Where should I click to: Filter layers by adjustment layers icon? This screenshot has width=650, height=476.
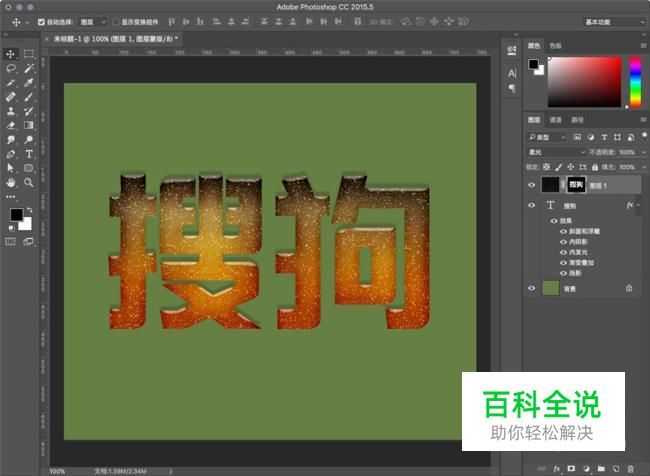591,137
